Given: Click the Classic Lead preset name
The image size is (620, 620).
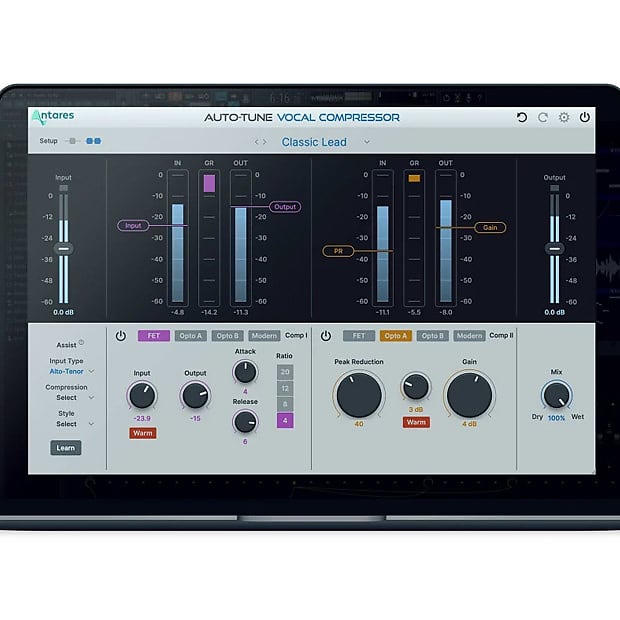Looking at the screenshot, I should [314, 142].
